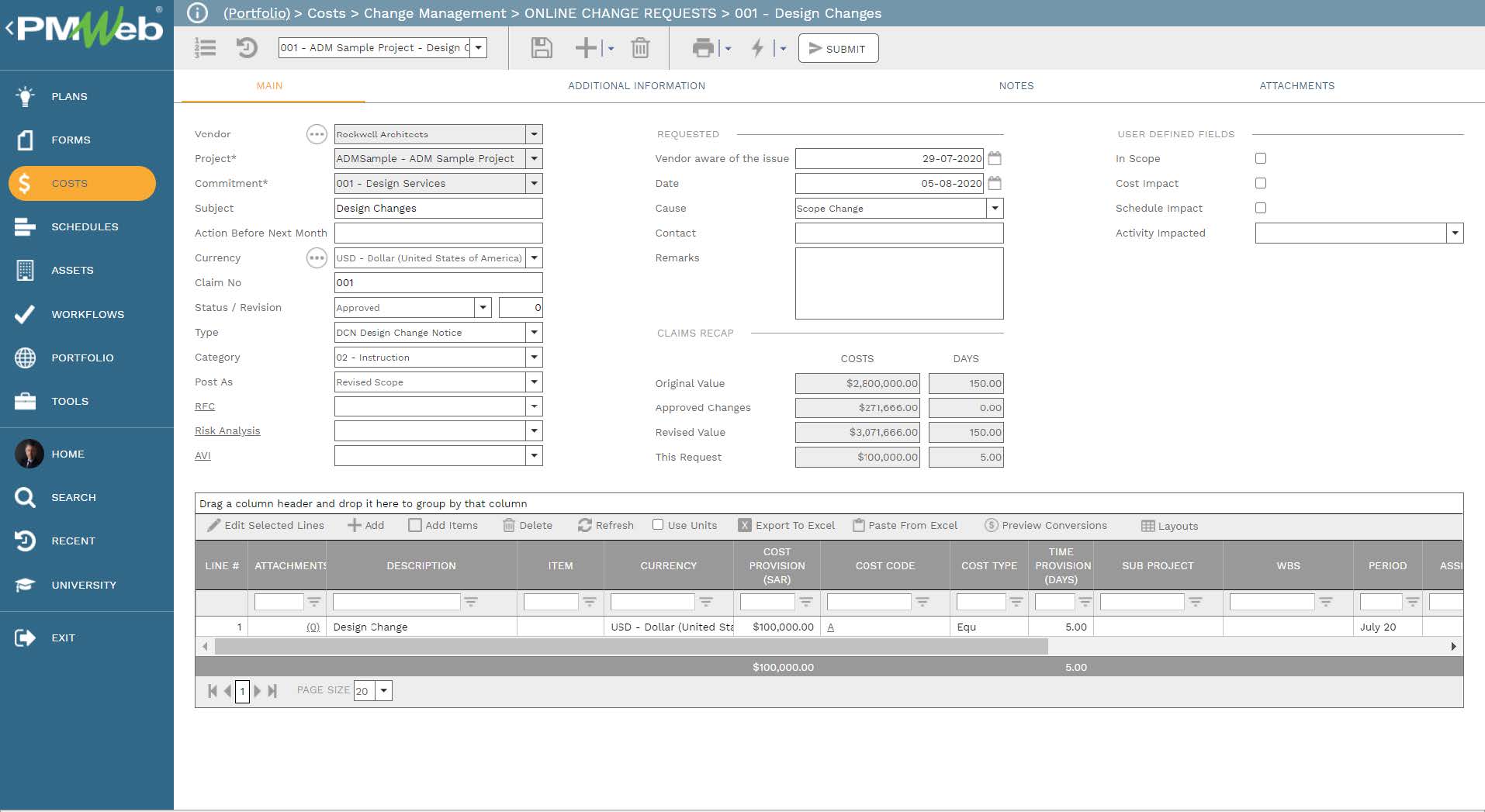Export the grid to Excel
1485x812 pixels.
[x=787, y=525]
